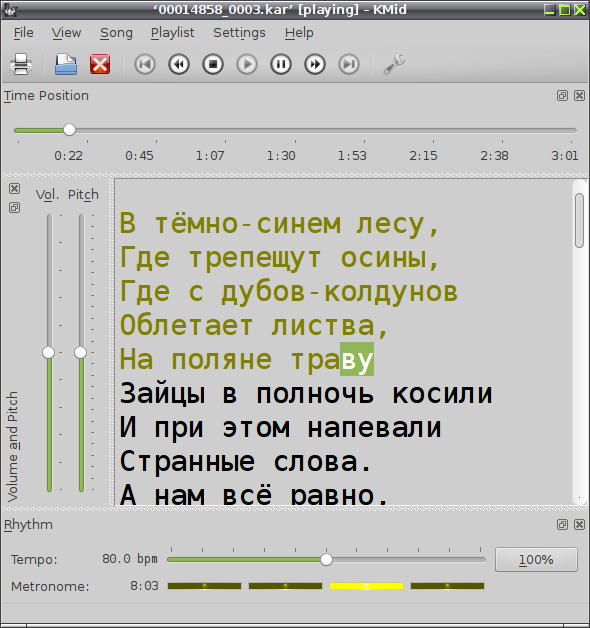Click the lyric line 'И при этом напевали'
This screenshot has width=590, height=628.
(280, 428)
